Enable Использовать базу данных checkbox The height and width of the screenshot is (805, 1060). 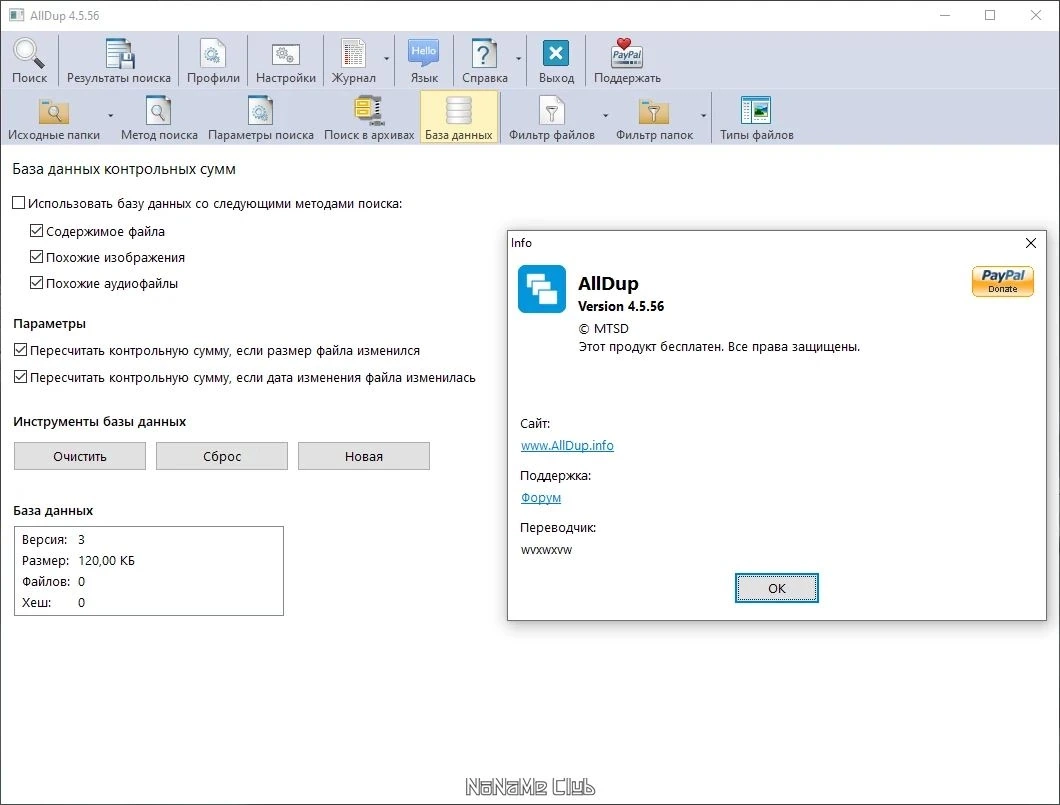[19, 203]
